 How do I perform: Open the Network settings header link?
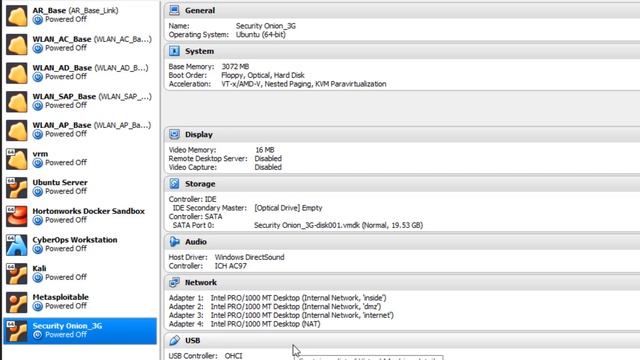click(x=200, y=282)
